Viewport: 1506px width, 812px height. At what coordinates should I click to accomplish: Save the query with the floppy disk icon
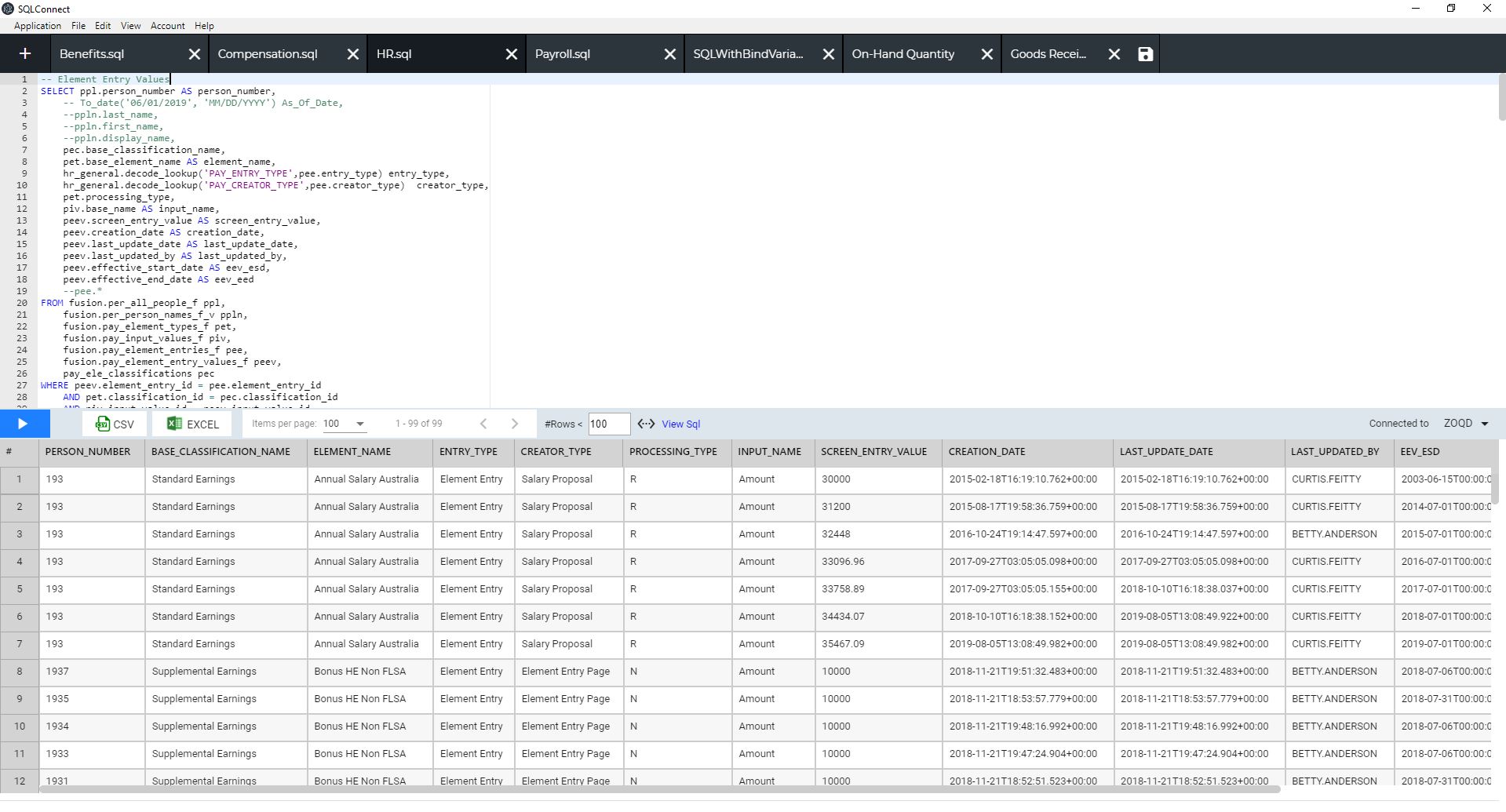(x=1146, y=54)
